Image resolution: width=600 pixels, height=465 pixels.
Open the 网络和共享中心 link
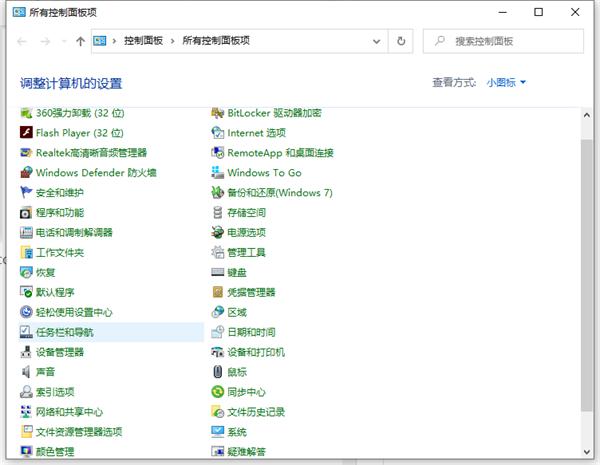(x=69, y=412)
